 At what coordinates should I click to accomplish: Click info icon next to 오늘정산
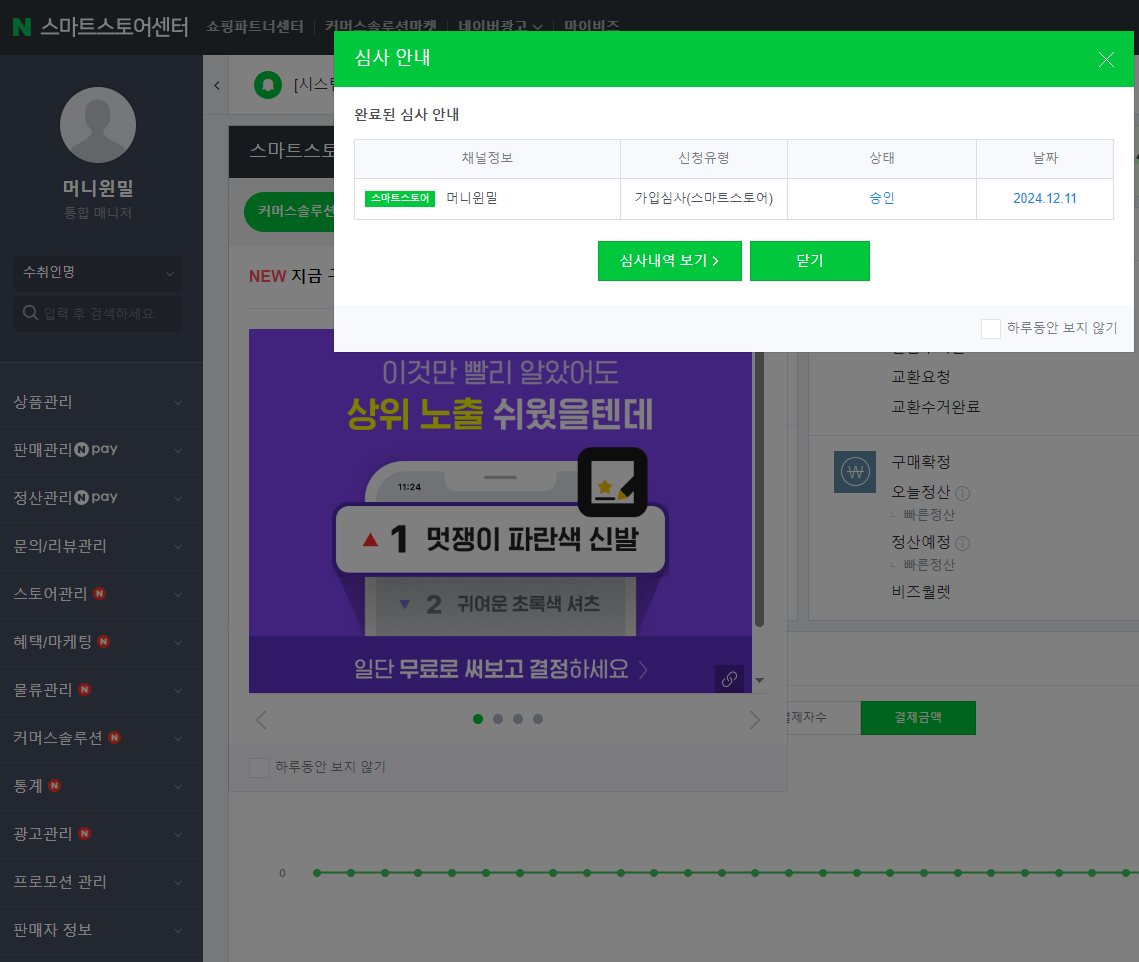pyautogui.click(x=962, y=493)
